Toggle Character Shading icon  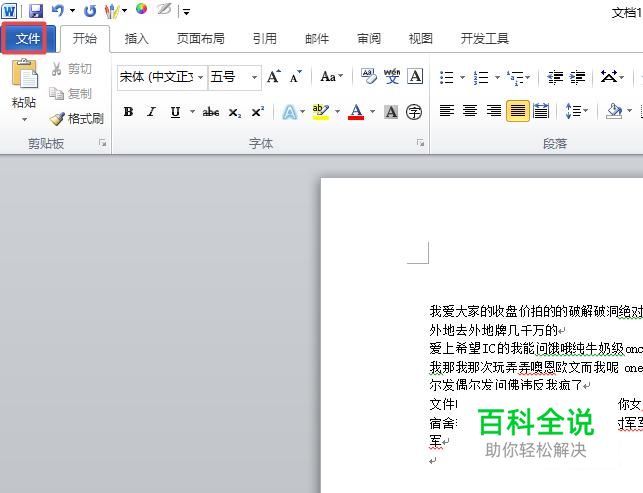point(391,112)
